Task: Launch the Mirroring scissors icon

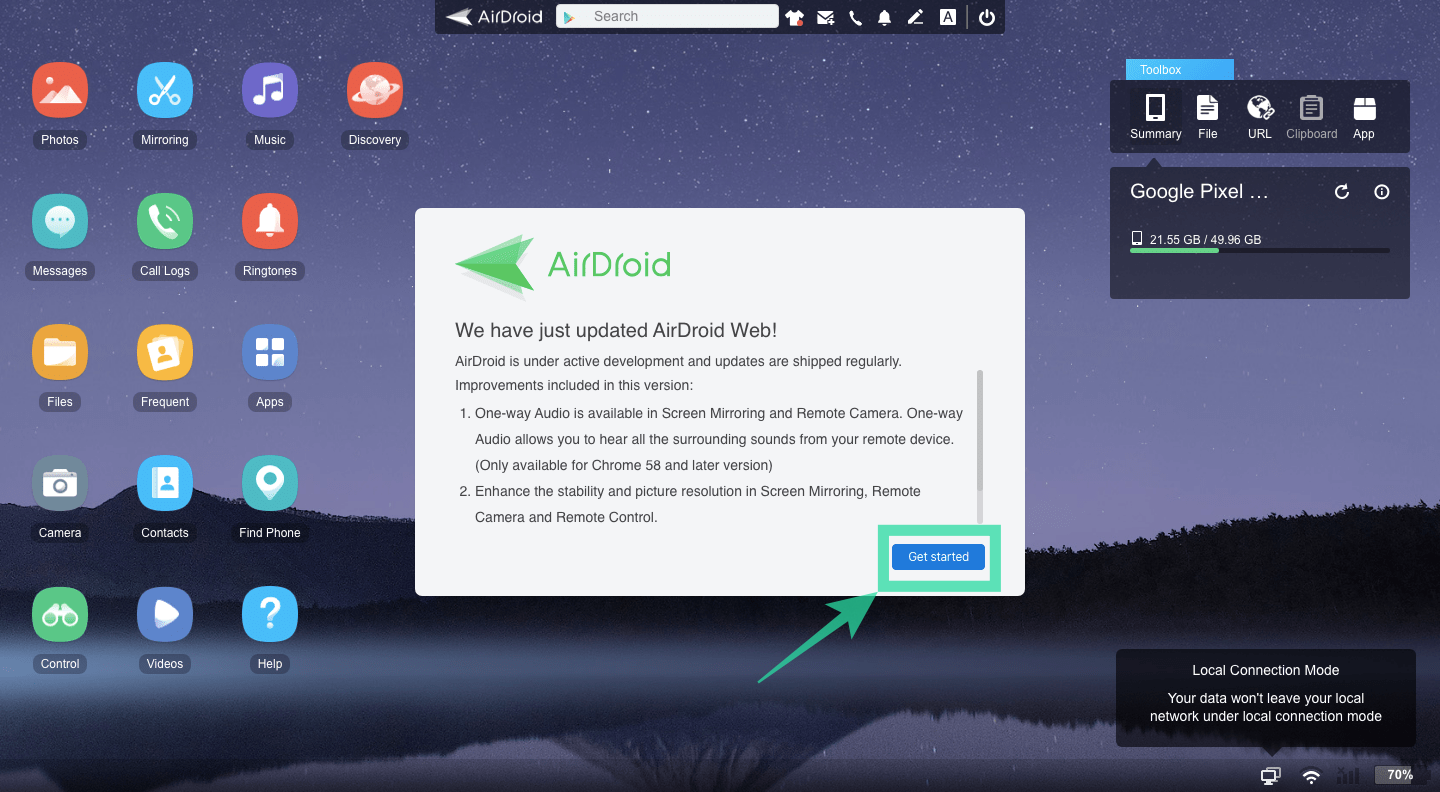Action: [x=165, y=90]
